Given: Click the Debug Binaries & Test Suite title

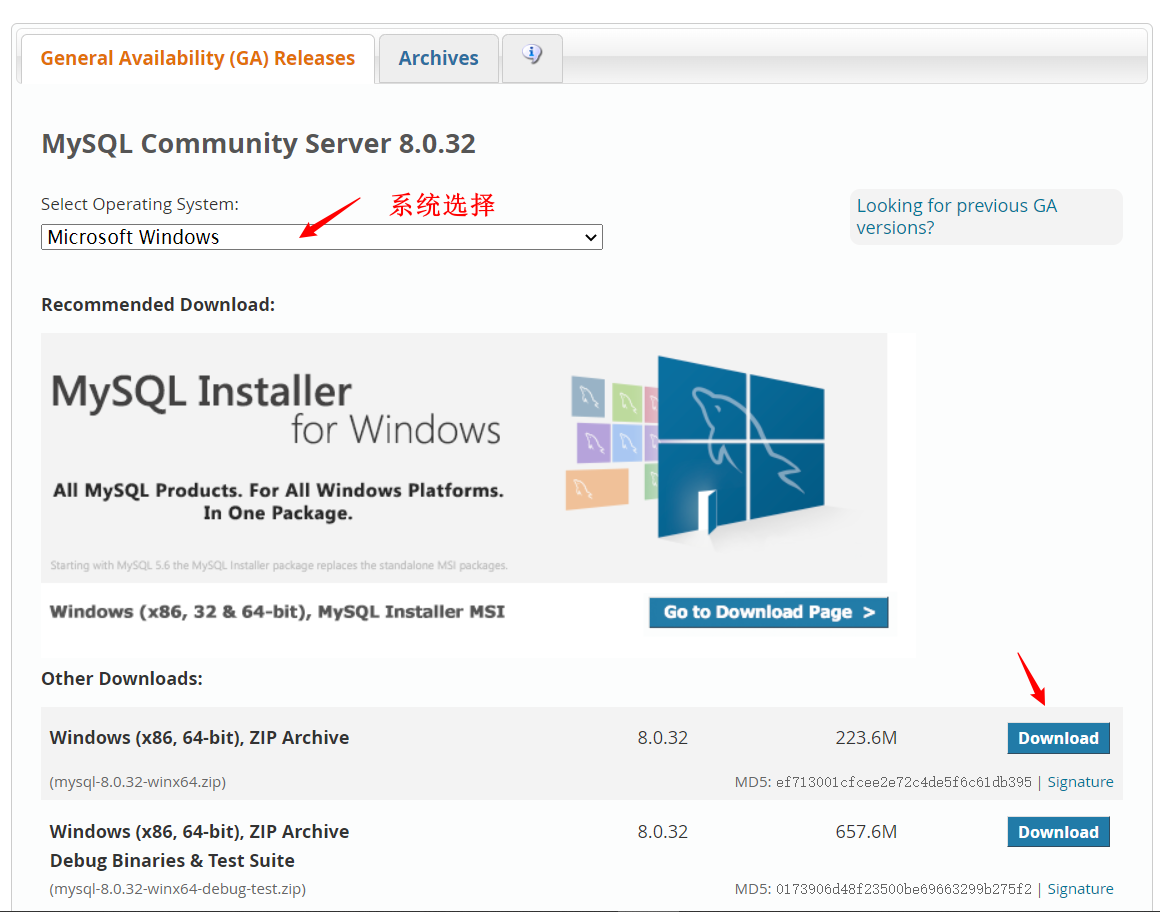Looking at the screenshot, I should tap(172, 860).
